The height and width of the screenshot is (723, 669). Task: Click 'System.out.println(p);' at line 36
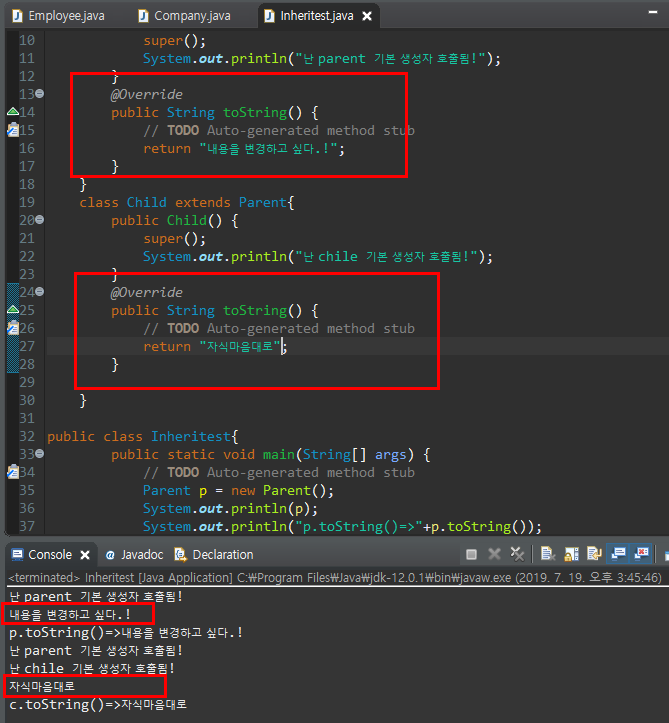tap(231, 508)
